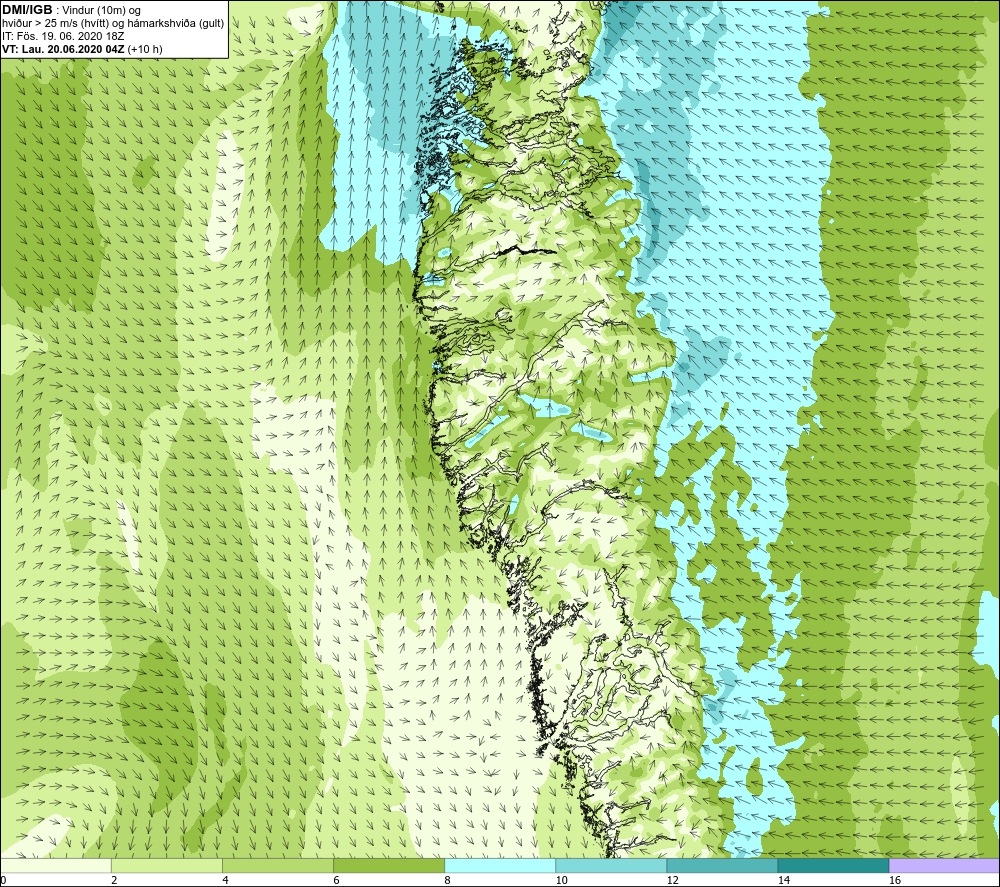Viewport: 1000px width, 887px height.
Task: Click the "IT: Fös. 19. 06. 2020 18Z" line
Action: point(63,36)
